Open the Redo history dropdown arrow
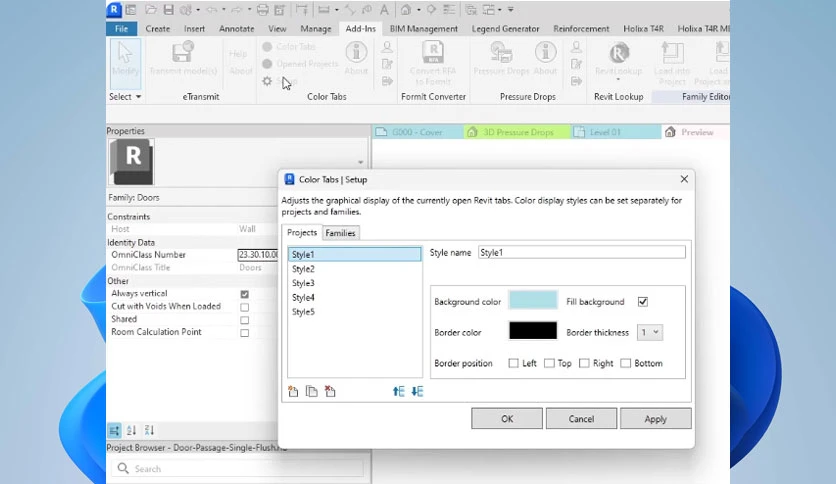 tap(248, 10)
